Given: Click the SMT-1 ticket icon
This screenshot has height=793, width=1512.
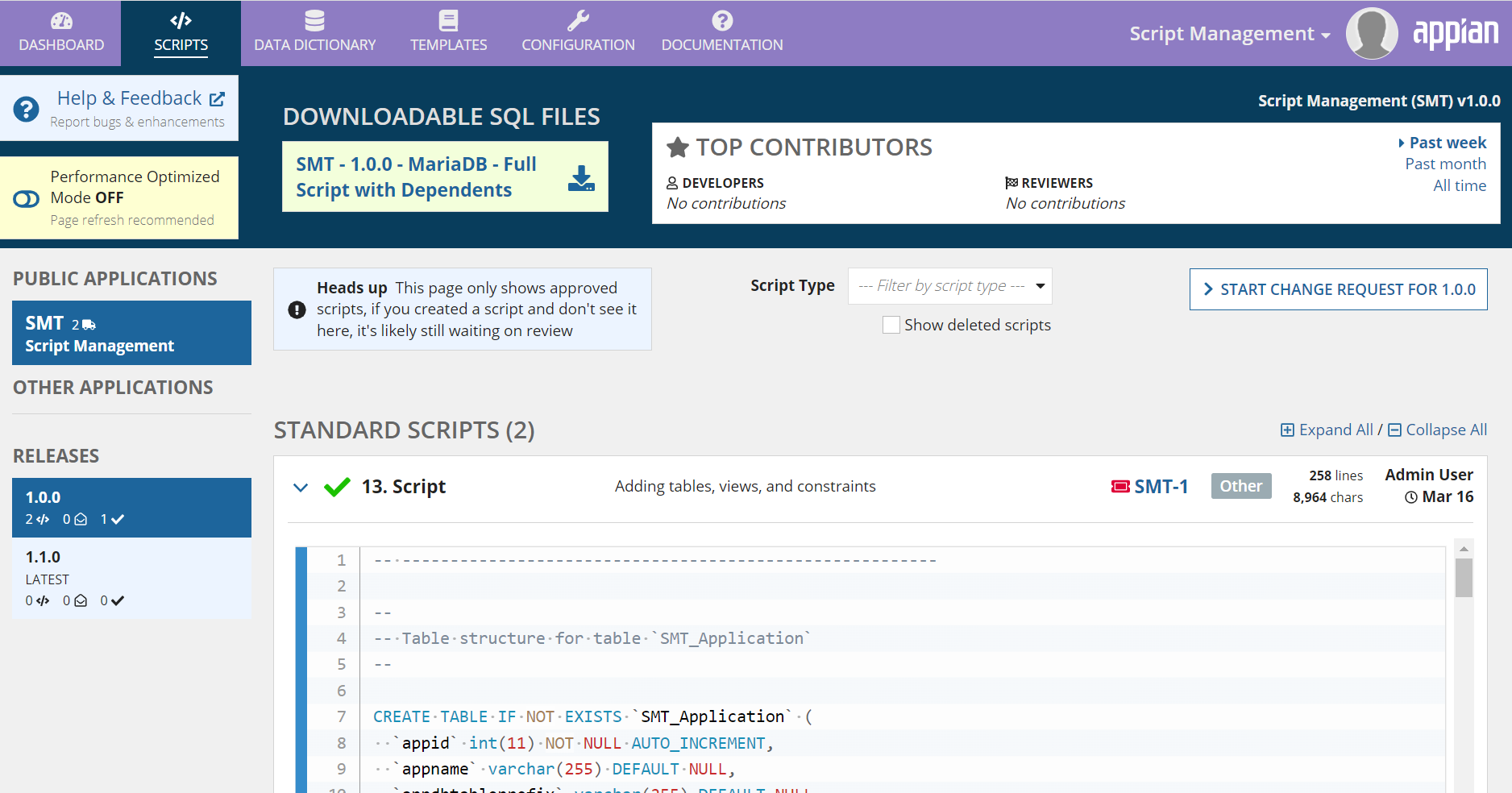Looking at the screenshot, I should pyautogui.click(x=1120, y=487).
